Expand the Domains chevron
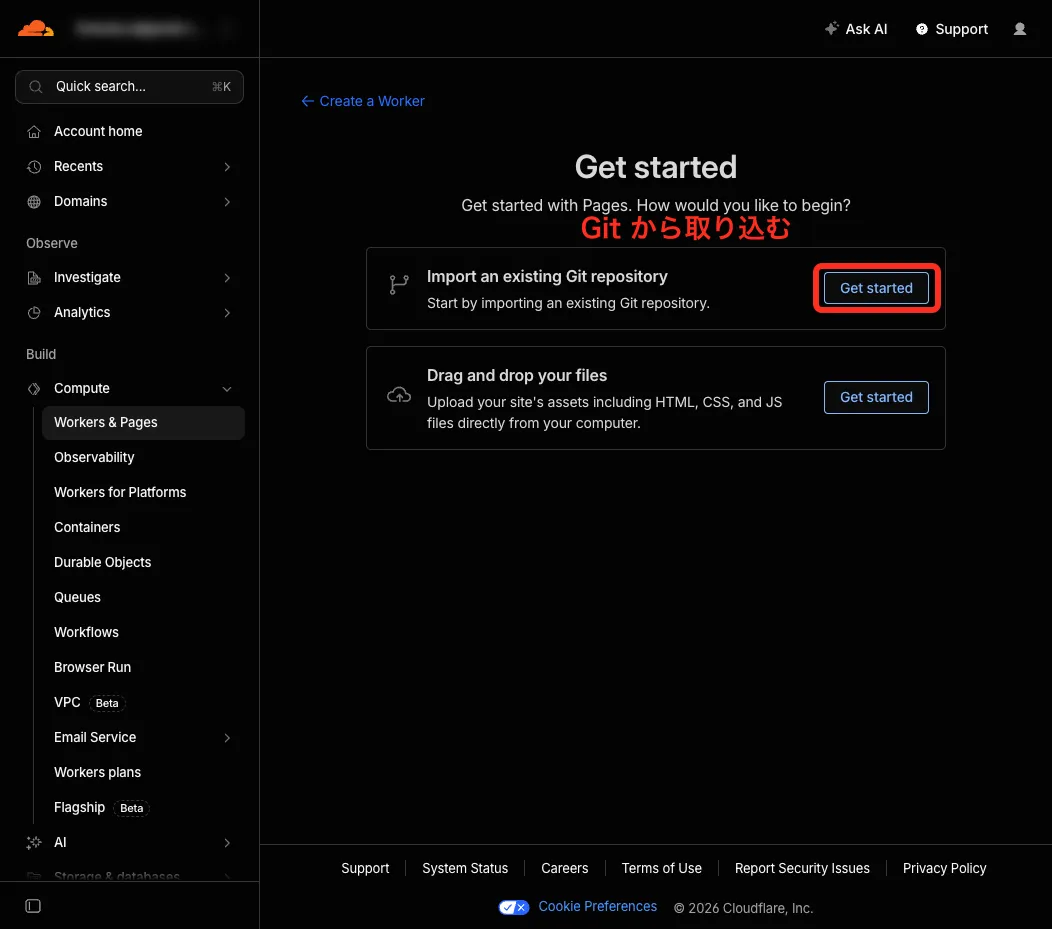 click(227, 201)
